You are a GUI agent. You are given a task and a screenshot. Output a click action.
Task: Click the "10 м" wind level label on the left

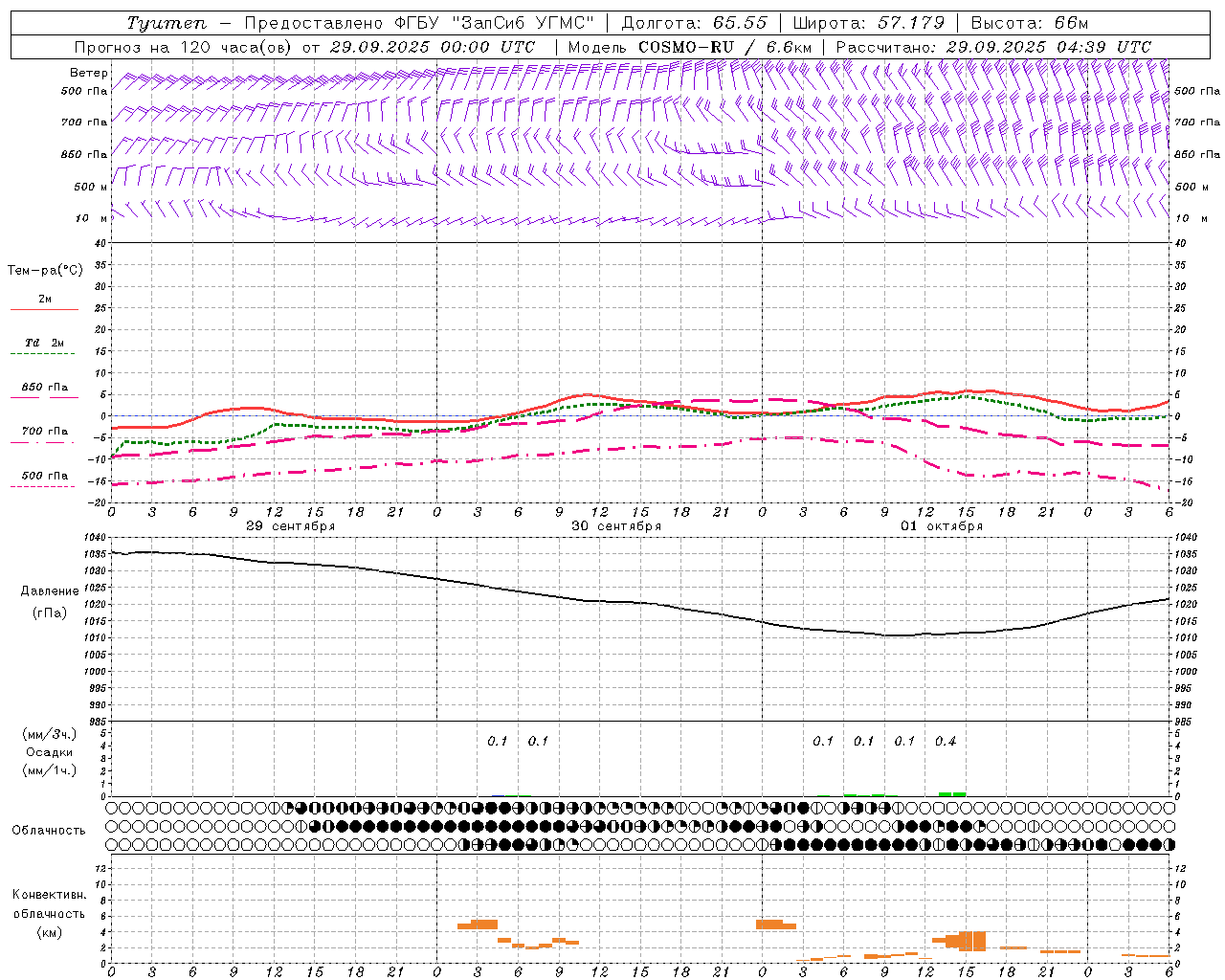(91, 219)
